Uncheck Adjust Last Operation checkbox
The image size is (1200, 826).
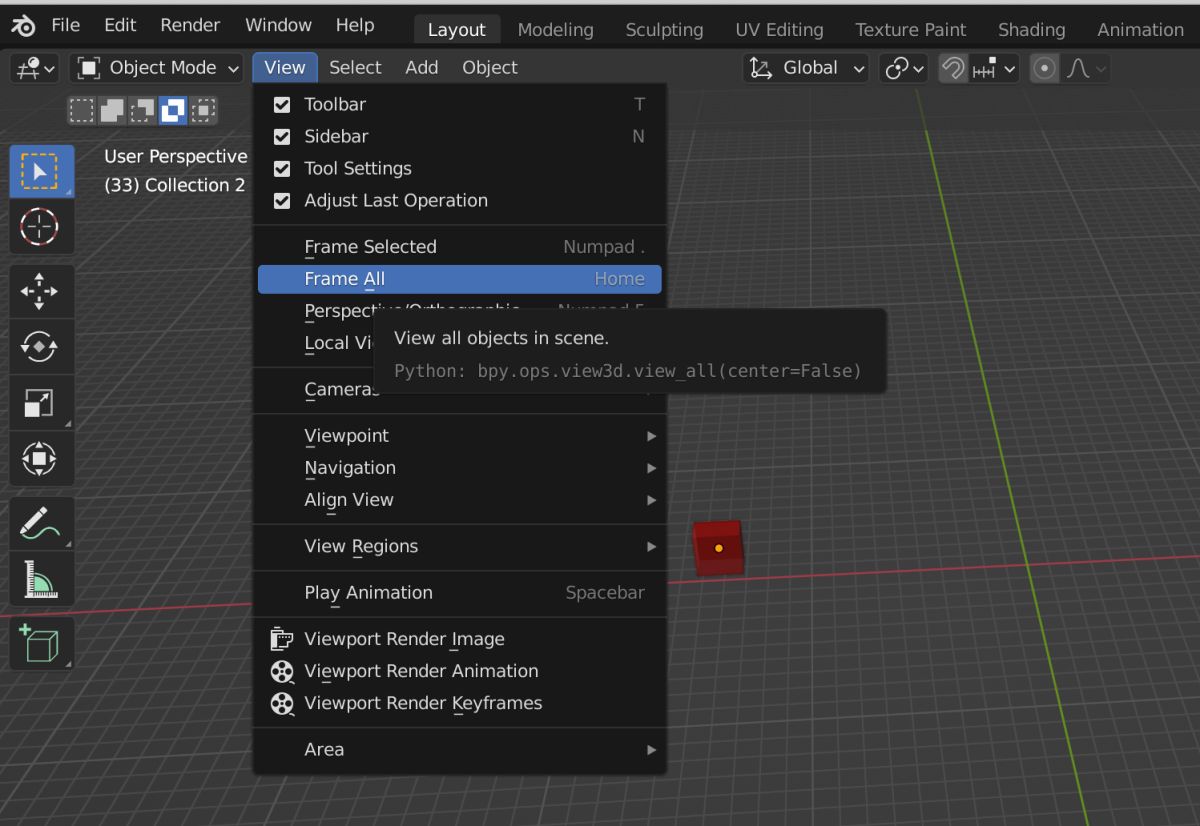[282, 200]
